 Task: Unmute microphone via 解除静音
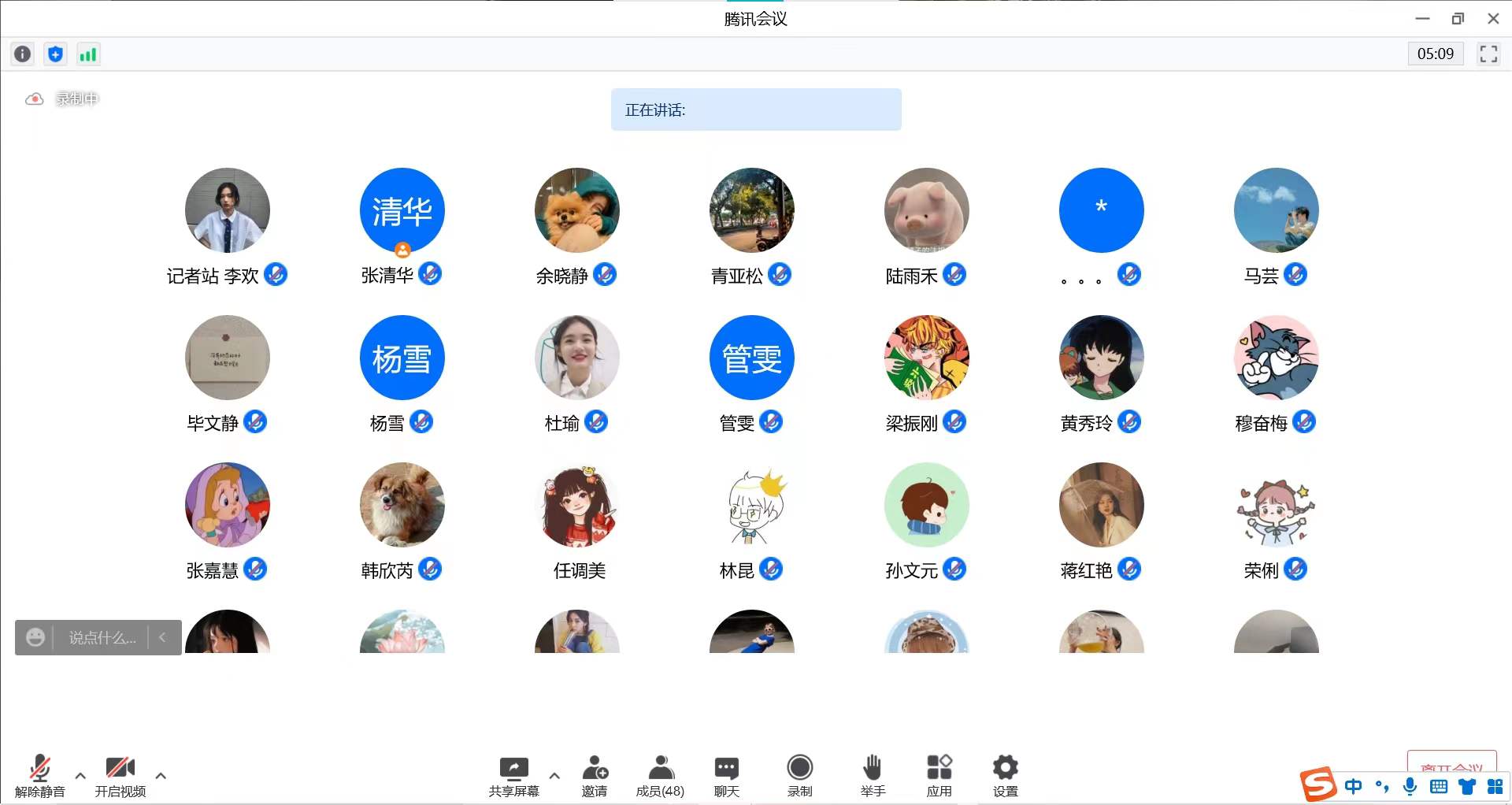39,775
